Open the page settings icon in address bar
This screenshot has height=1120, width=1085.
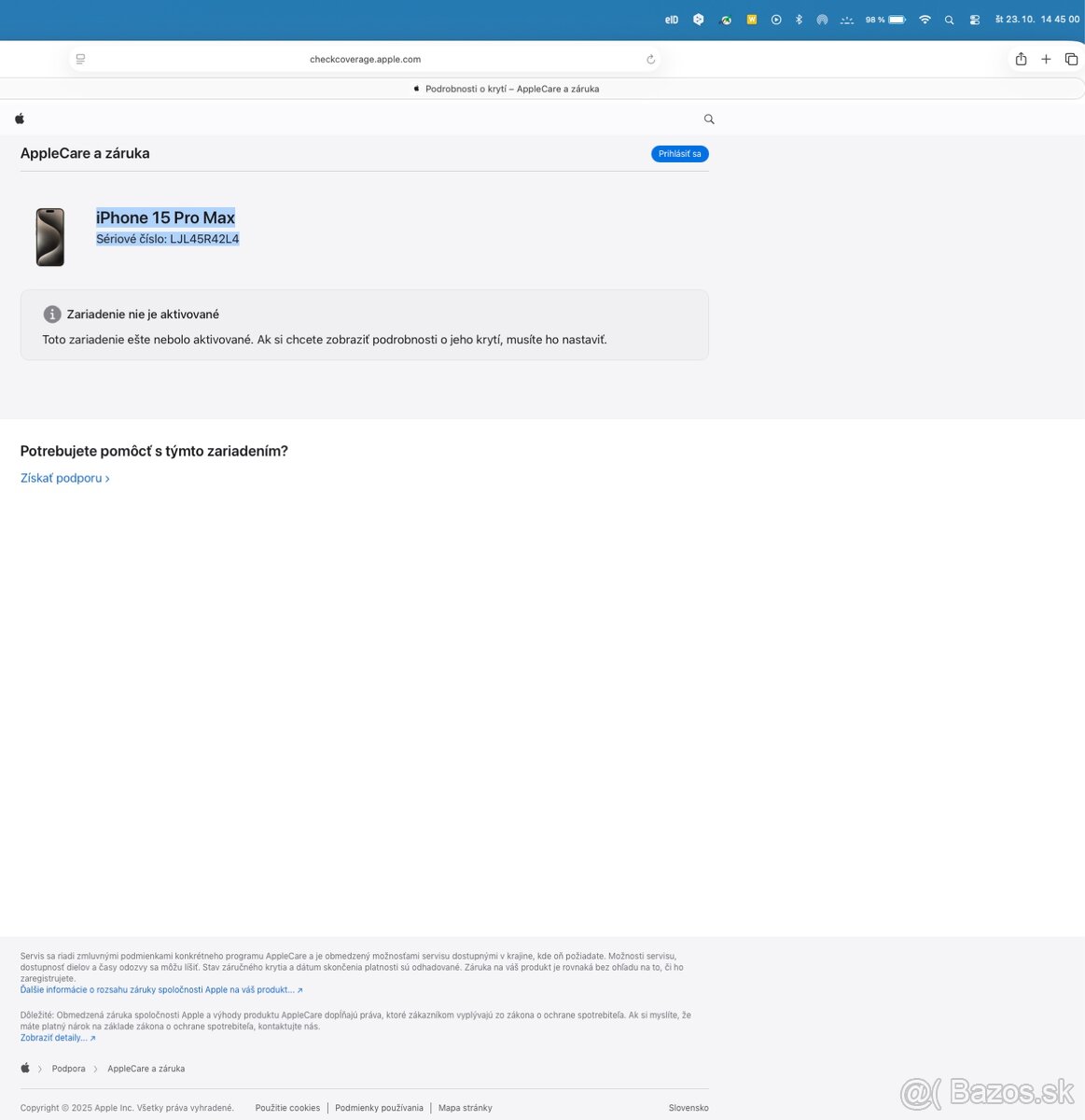[x=81, y=59]
